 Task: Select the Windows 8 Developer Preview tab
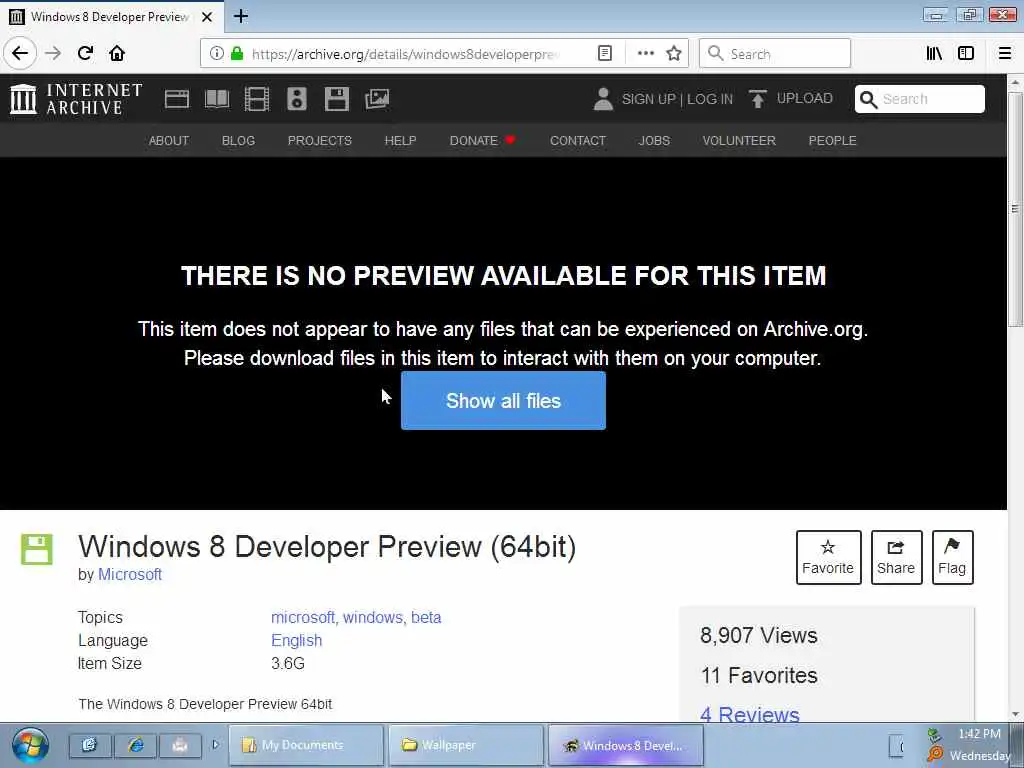(x=111, y=17)
